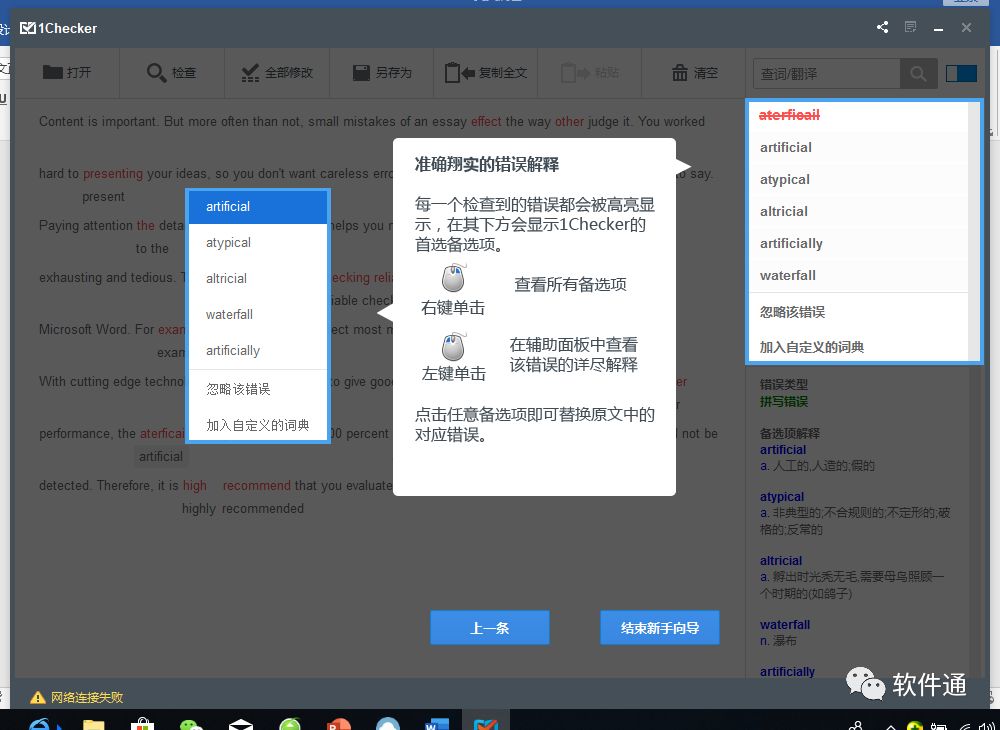This screenshot has height=730, width=1000.
Task: Click suggested correction 'present' below presenting
Action: 103,197
